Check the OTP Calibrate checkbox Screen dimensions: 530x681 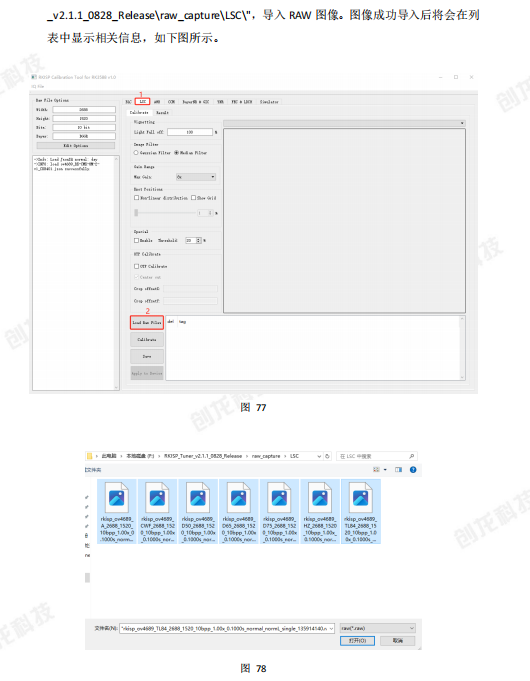[x=136, y=266]
